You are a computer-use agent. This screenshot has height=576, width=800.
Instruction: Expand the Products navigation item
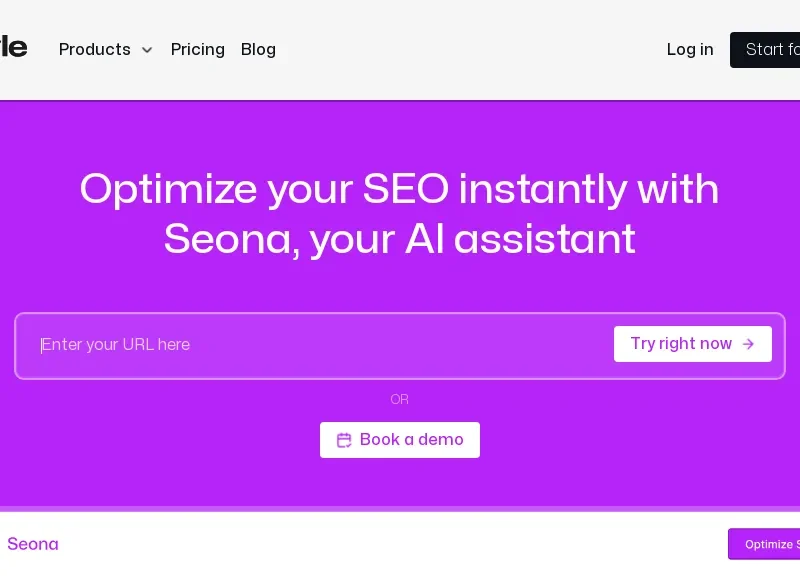[106, 49]
